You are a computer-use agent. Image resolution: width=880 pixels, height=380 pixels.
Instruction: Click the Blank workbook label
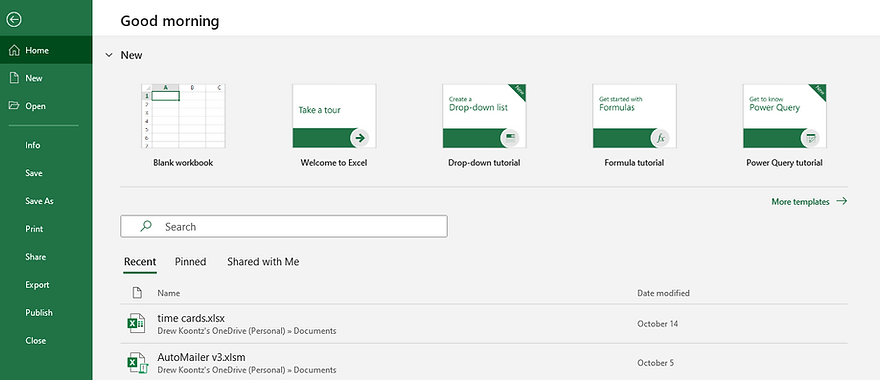tap(183, 163)
